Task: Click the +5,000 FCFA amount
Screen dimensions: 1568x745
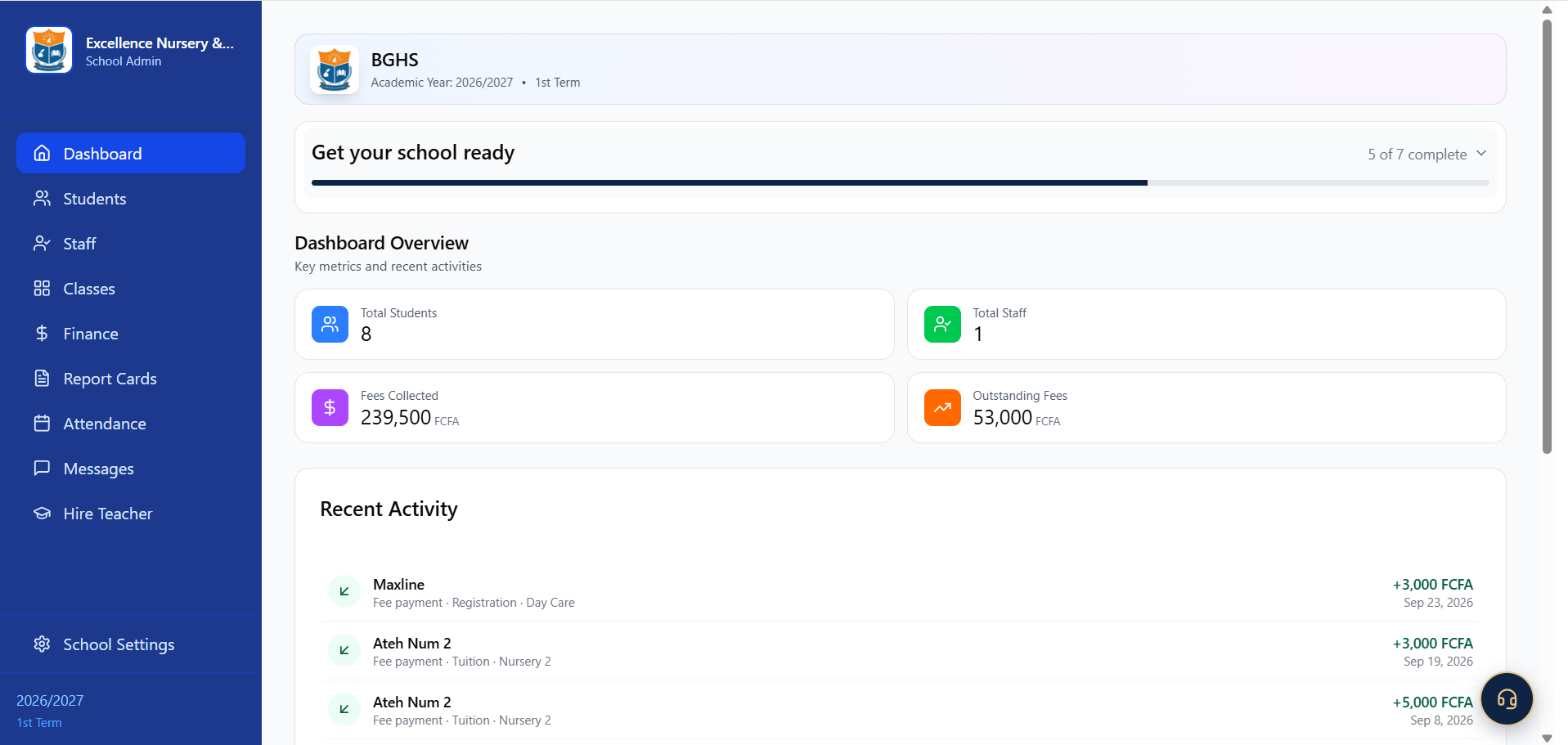Action: coord(1432,702)
